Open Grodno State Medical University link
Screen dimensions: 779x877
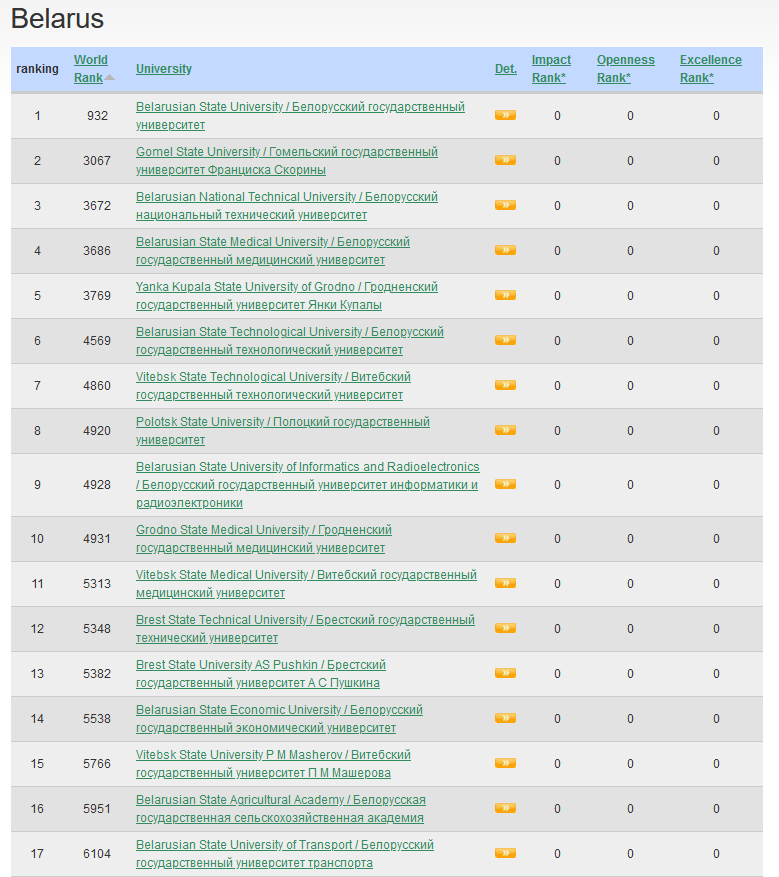coord(264,539)
